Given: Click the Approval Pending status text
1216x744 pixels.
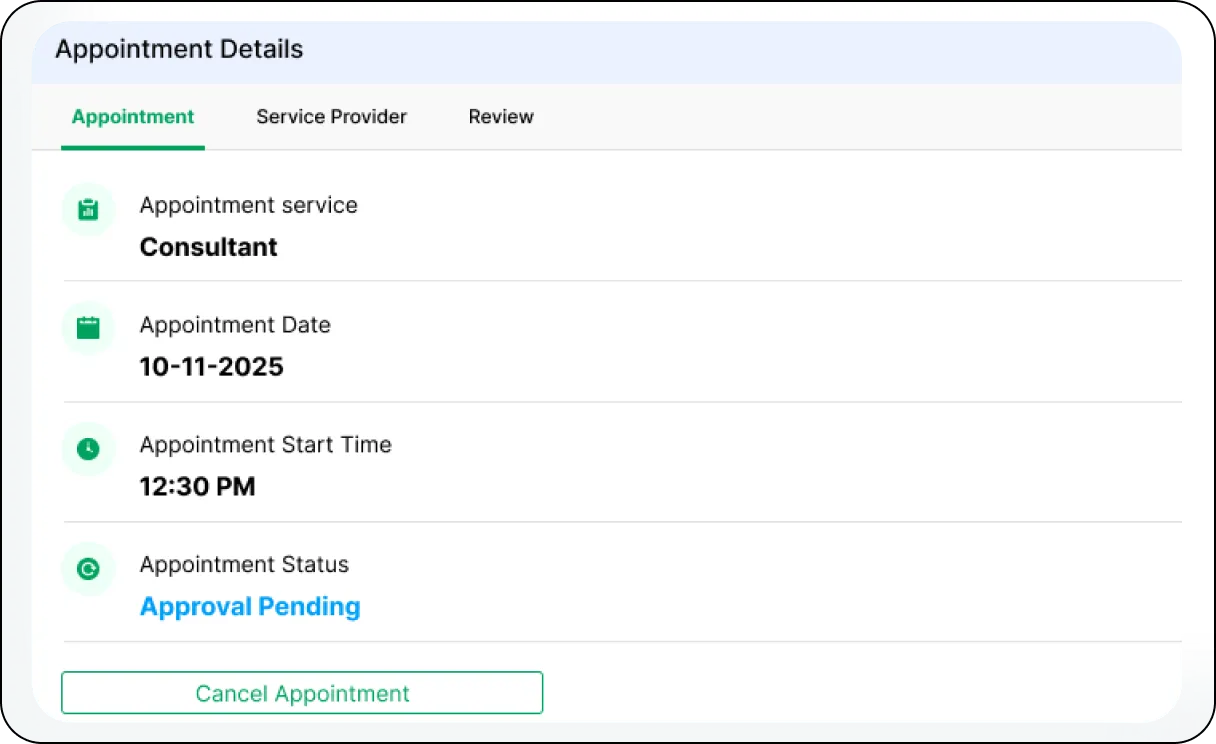Looking at the screenshot, I should pos(250,607).
